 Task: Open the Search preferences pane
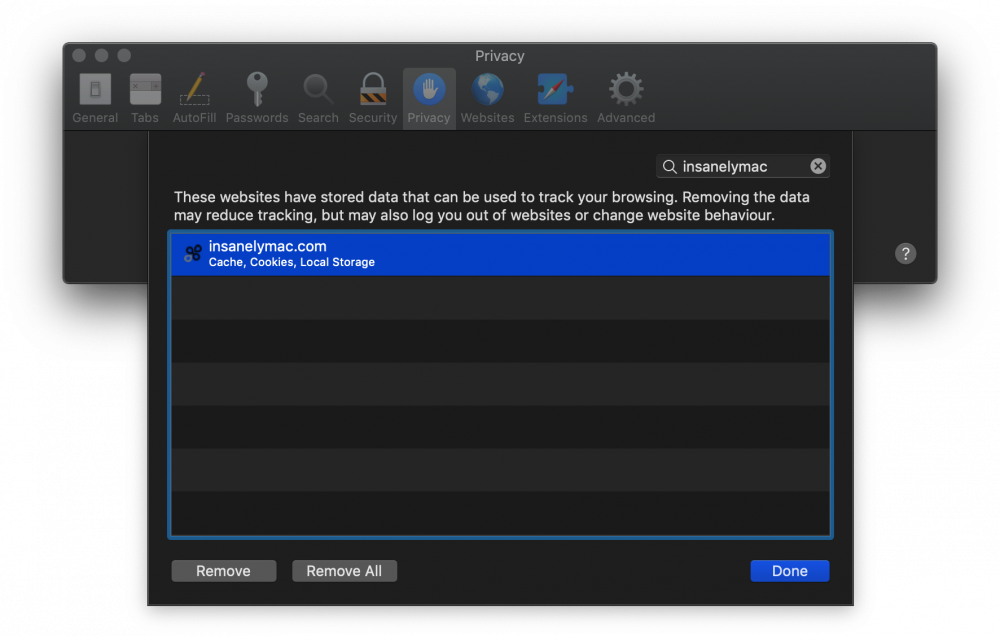coord(318,98)
